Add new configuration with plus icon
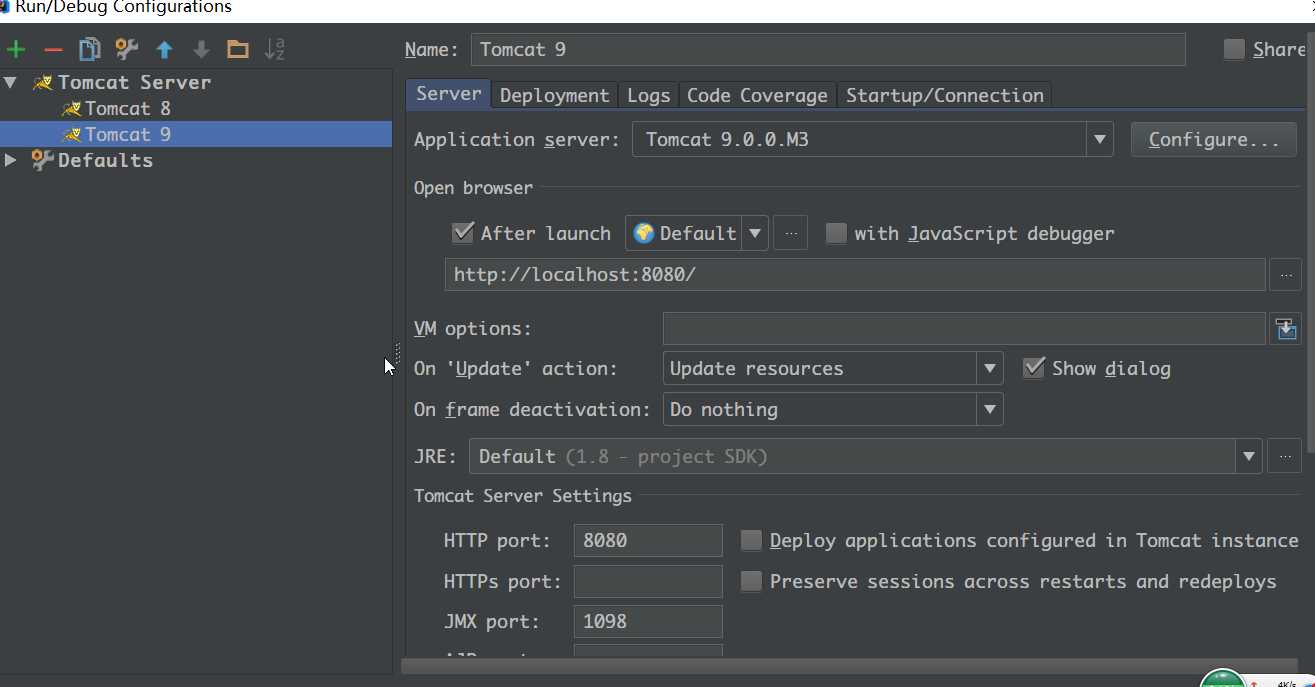The height and width of the screenshot is (687, 1315). tap(16, 49)
